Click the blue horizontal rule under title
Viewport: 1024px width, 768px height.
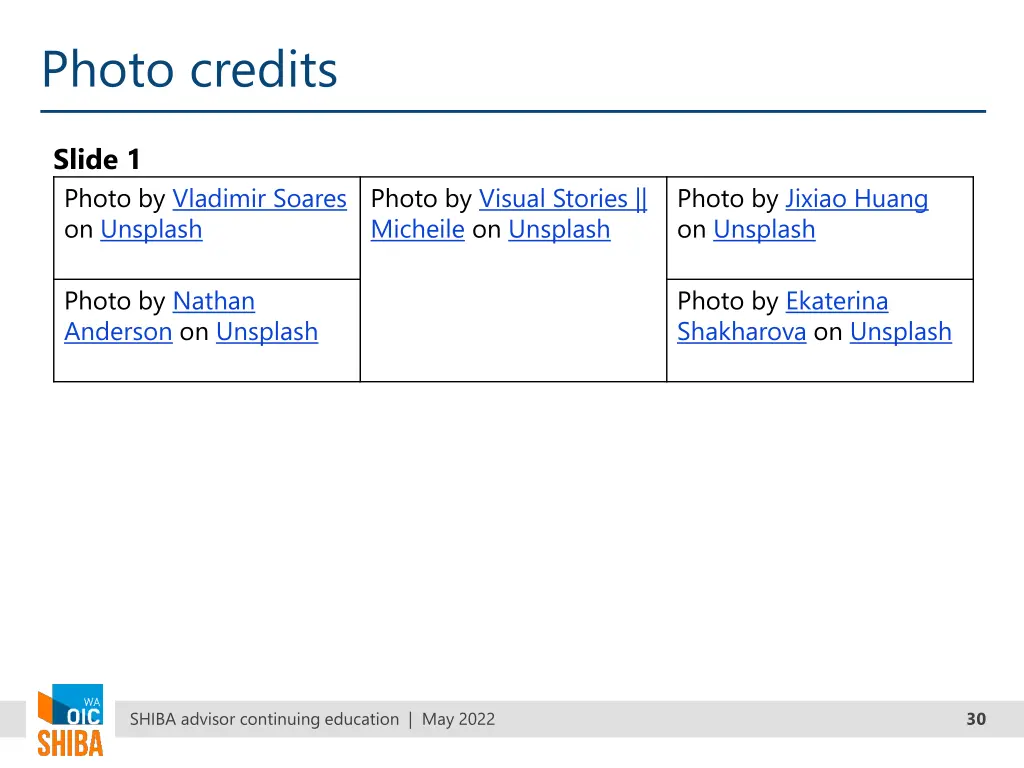pos(513,112)
